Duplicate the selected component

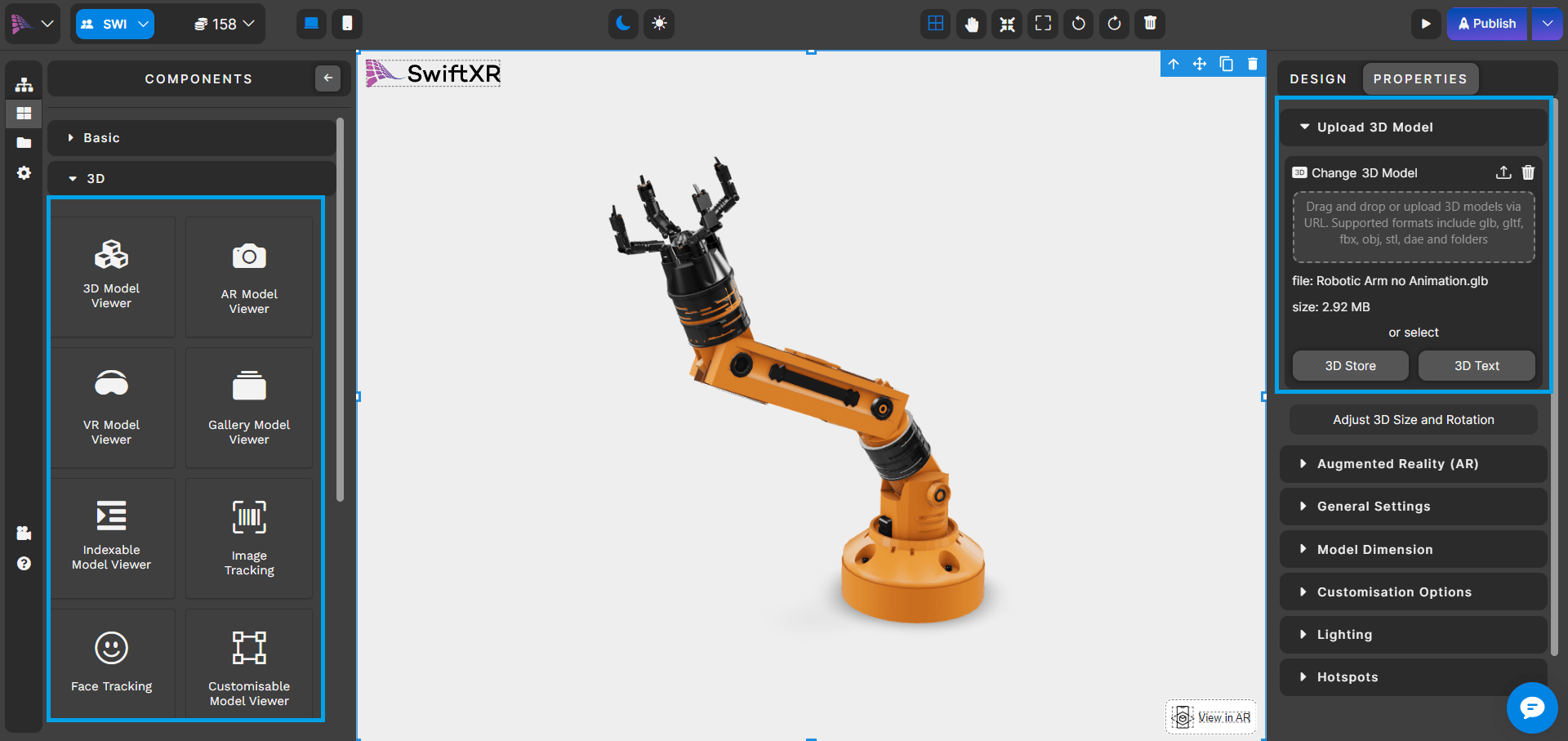click(x=1226, y=64)
